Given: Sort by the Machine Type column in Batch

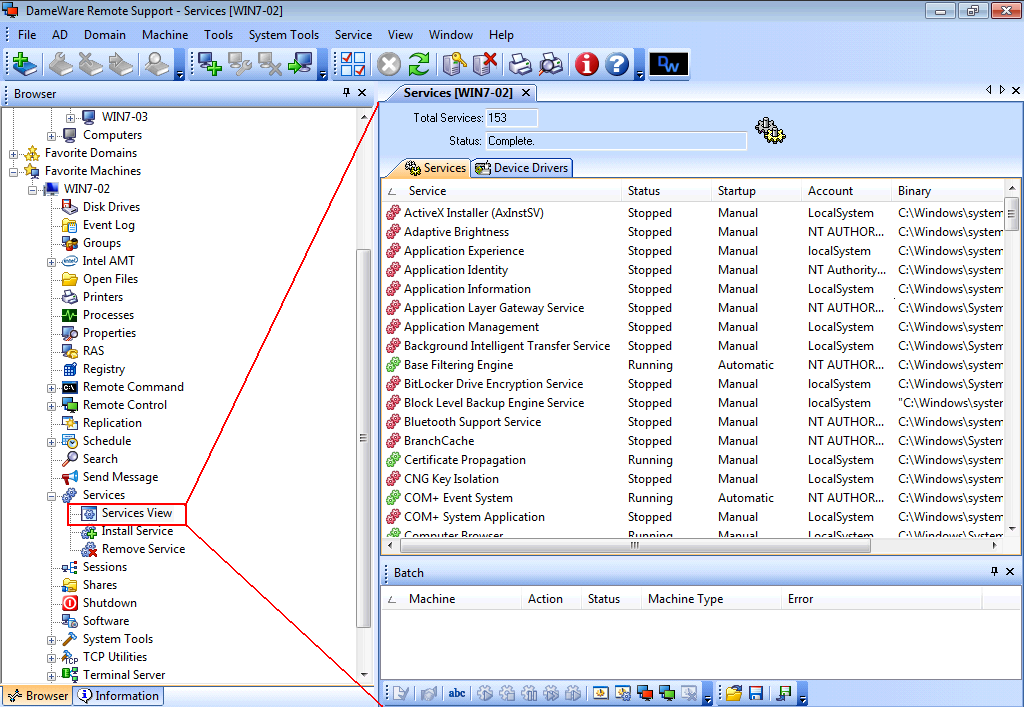Looking at the screenshot, I should [711, 599].
